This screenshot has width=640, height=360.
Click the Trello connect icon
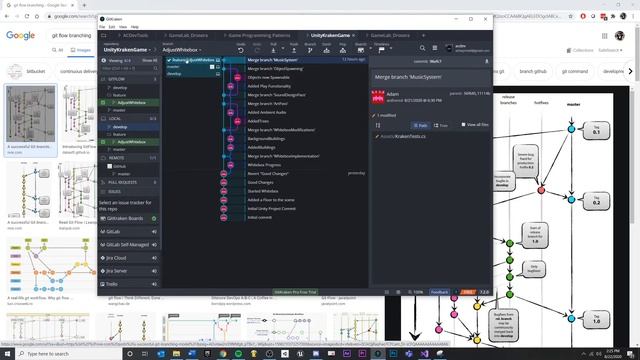click(154, 284)
